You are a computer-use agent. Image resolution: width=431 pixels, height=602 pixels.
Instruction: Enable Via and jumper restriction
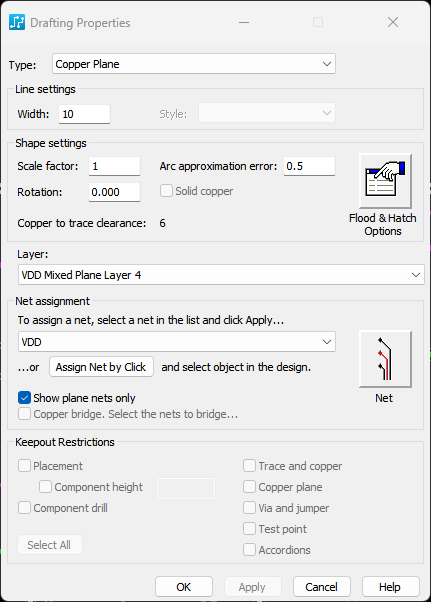click(x=249, y=508)
